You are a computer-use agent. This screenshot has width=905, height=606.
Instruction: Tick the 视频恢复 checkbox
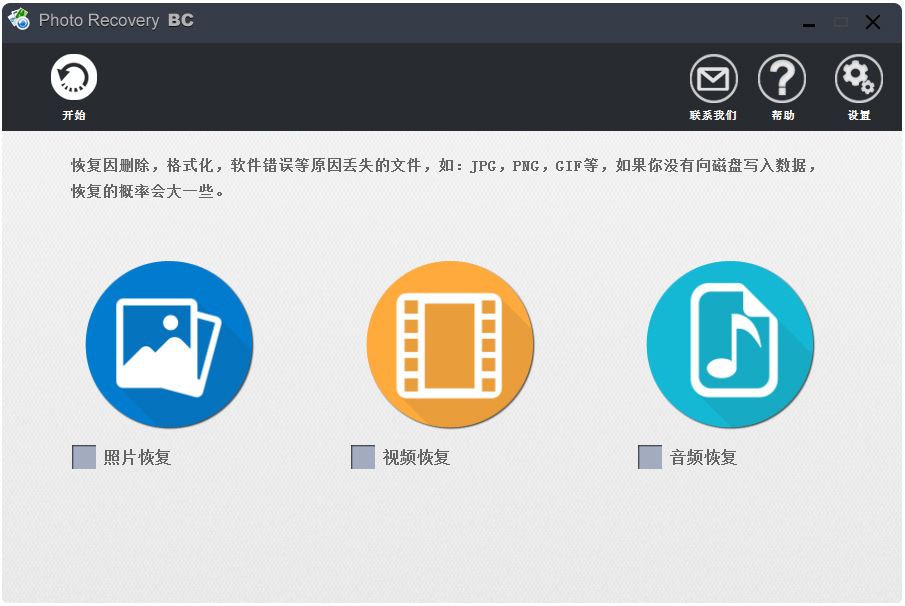pyautogui.click(x=363, y=457)
